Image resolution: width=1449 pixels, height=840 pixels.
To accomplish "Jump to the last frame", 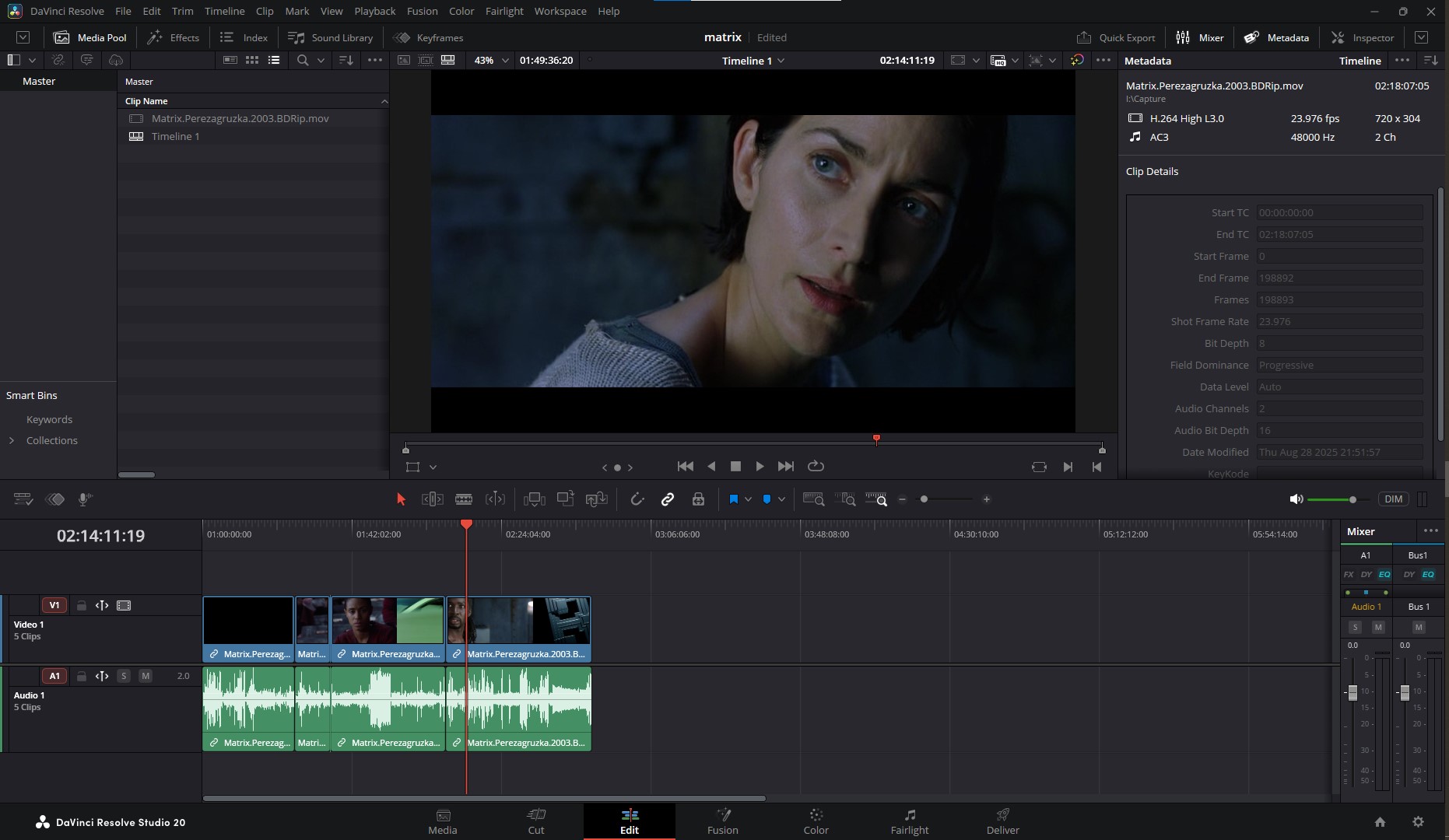I will click(x=786, y=467).
